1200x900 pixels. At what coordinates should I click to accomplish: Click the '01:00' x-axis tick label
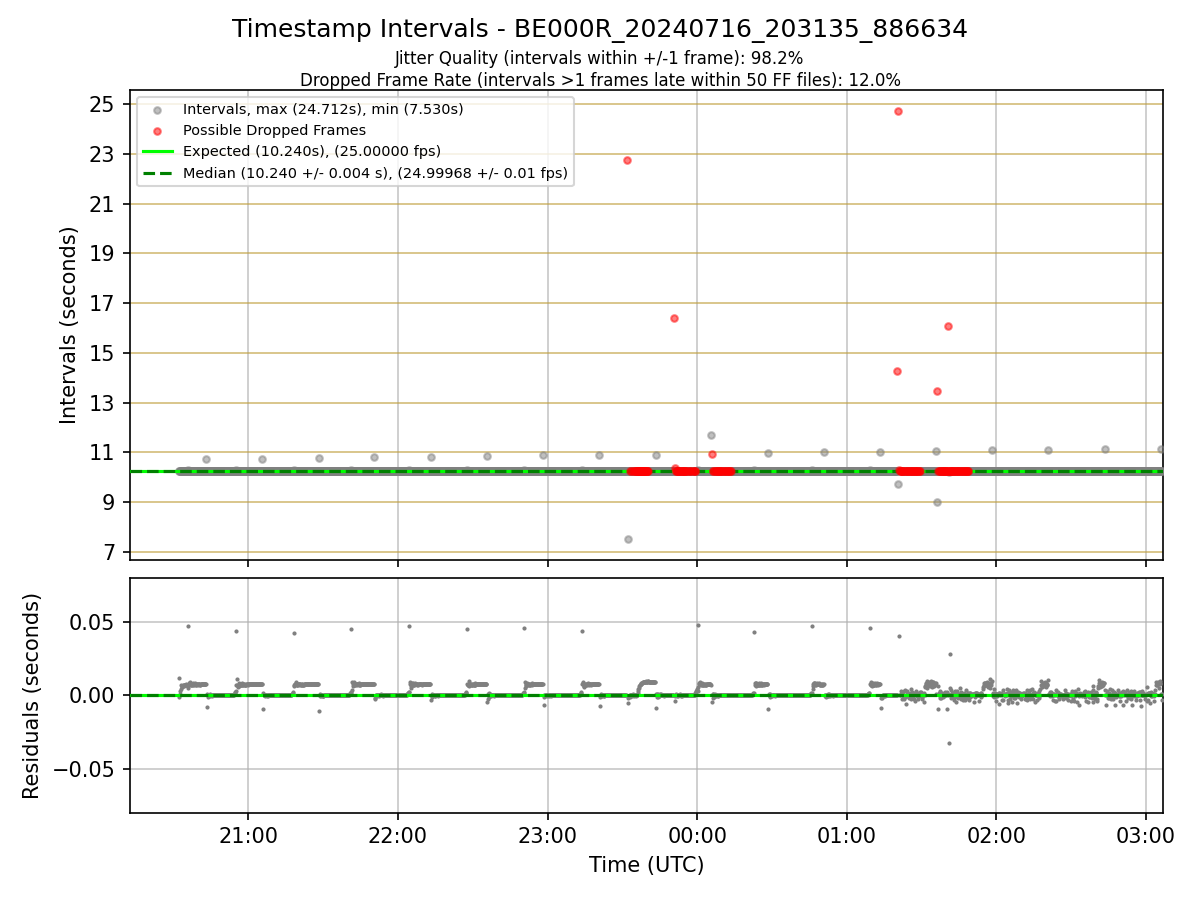(847, 835)
